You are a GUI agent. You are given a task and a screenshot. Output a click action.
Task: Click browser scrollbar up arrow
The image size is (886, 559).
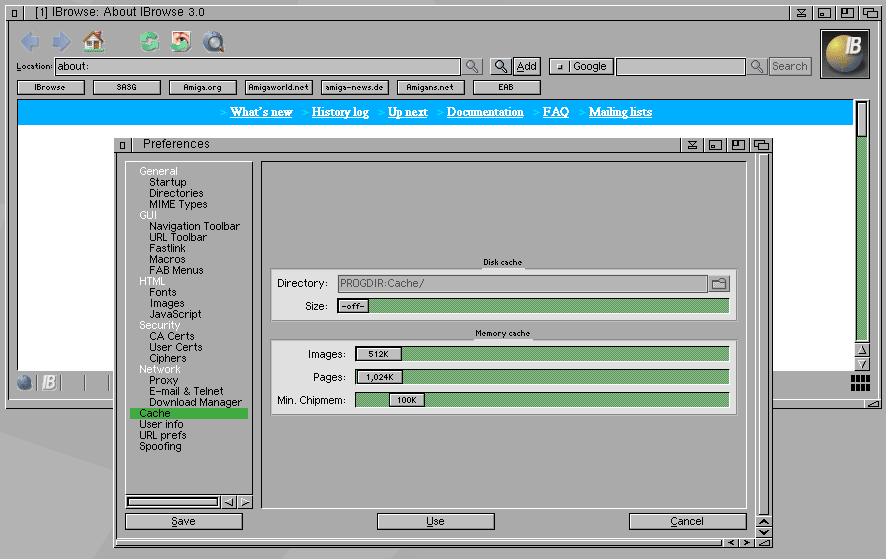click(x=862, y=350)
